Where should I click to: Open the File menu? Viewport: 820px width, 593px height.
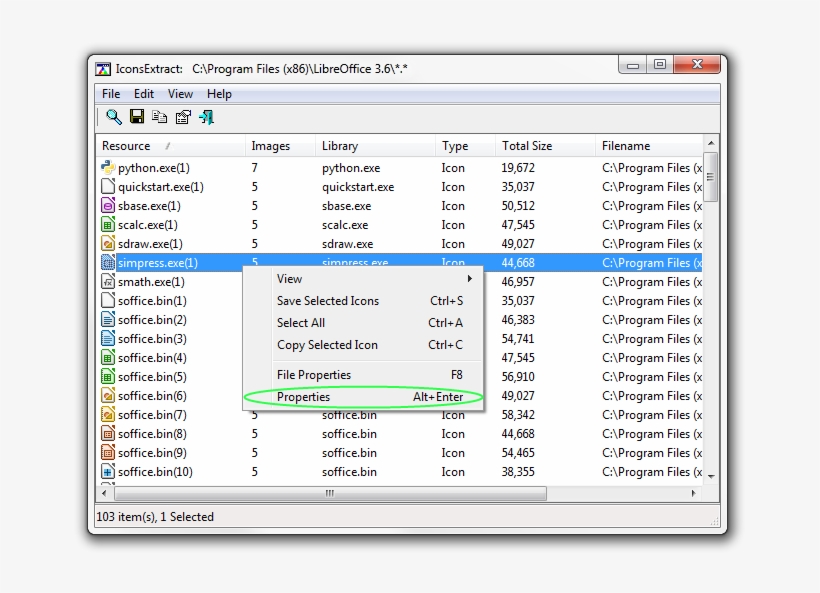110,93
